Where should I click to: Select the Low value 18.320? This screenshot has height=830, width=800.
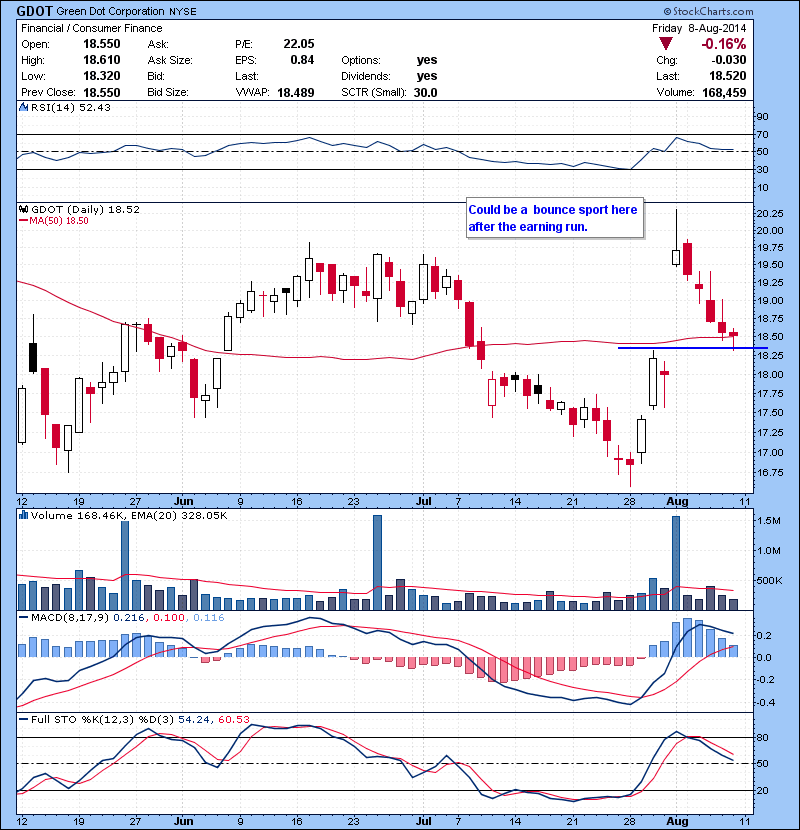pos(102,76)
